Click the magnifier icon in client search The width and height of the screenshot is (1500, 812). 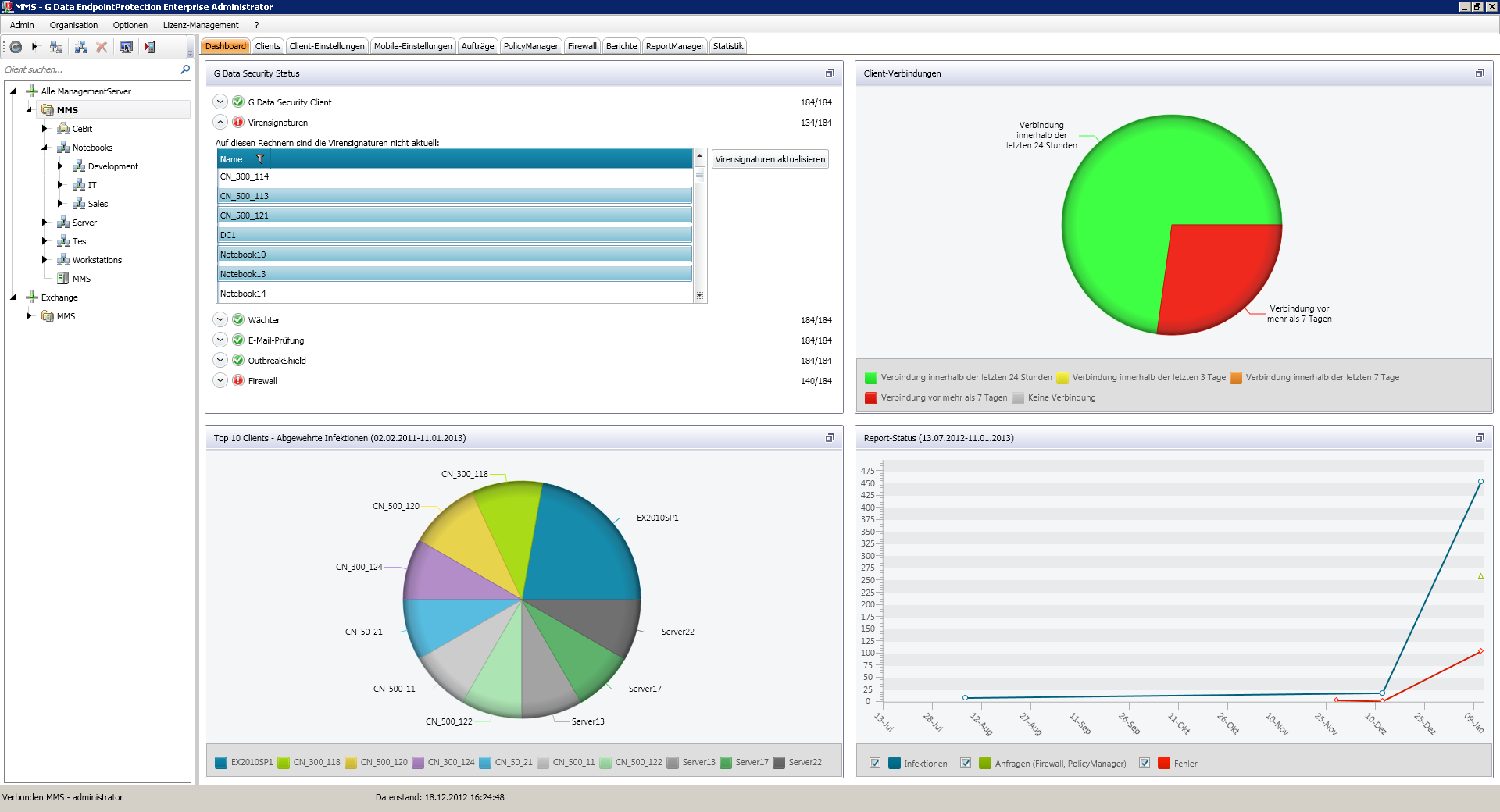[x=185, y=69]
